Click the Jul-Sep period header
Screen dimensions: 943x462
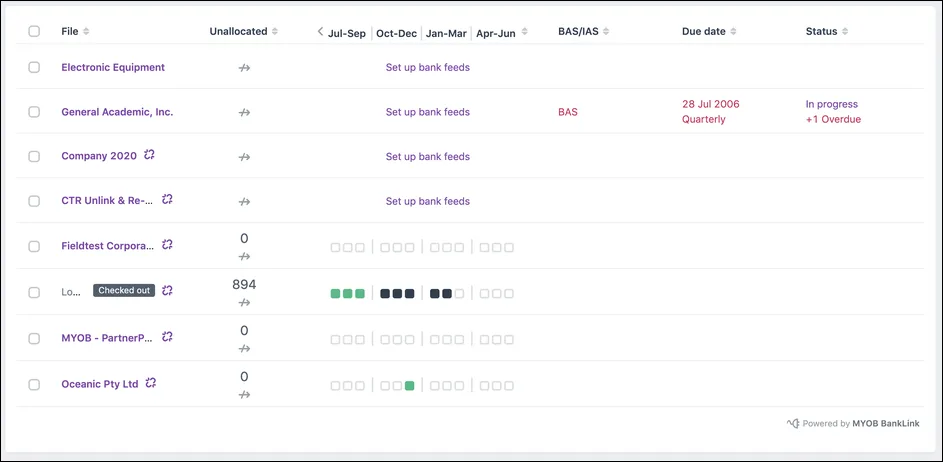(x=347, y=33)
